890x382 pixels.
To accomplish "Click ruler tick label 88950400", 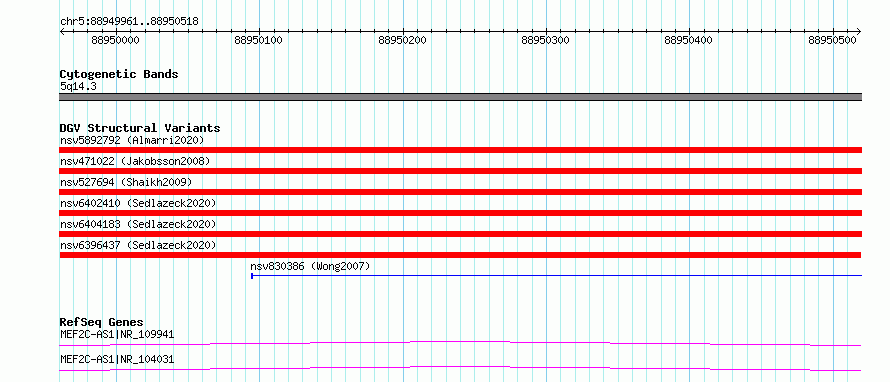I will (x=689, y=40).
